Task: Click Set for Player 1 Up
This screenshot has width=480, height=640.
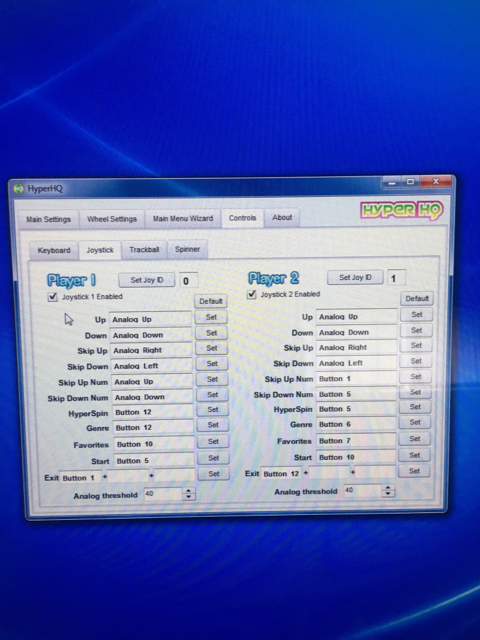Action: tap(211, 317)
